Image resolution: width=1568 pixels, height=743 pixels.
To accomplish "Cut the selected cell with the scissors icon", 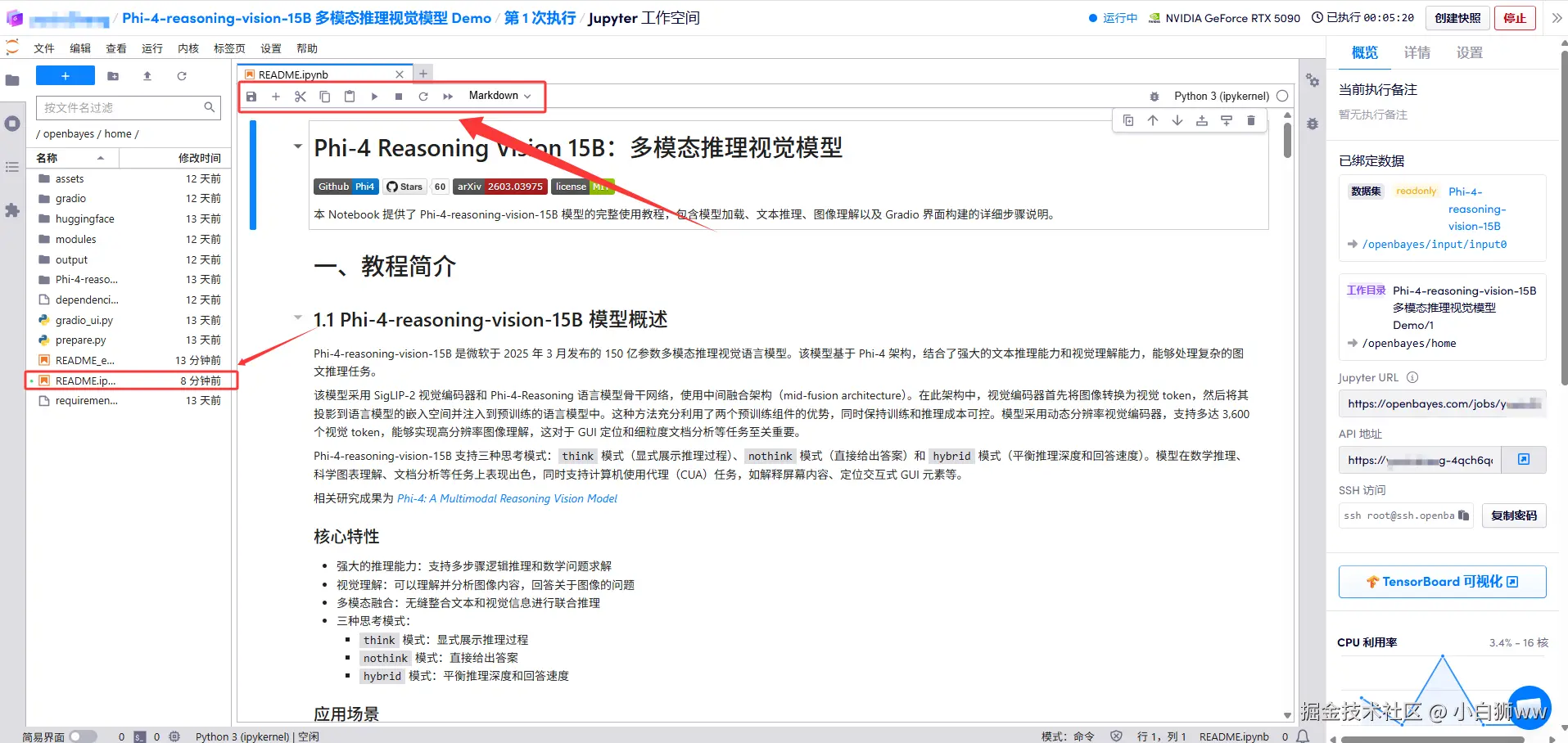I will (300, 97).
